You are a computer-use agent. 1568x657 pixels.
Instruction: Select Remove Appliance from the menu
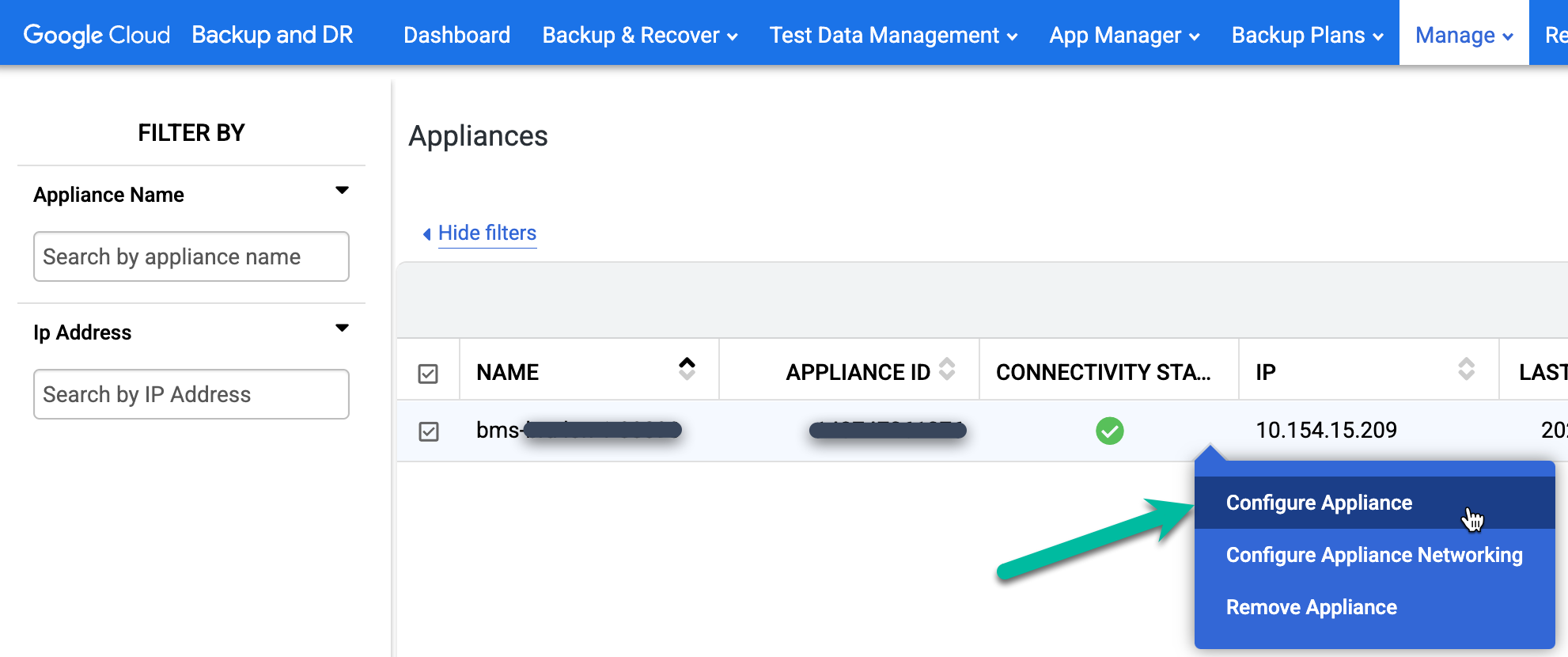click(1311, 607)
